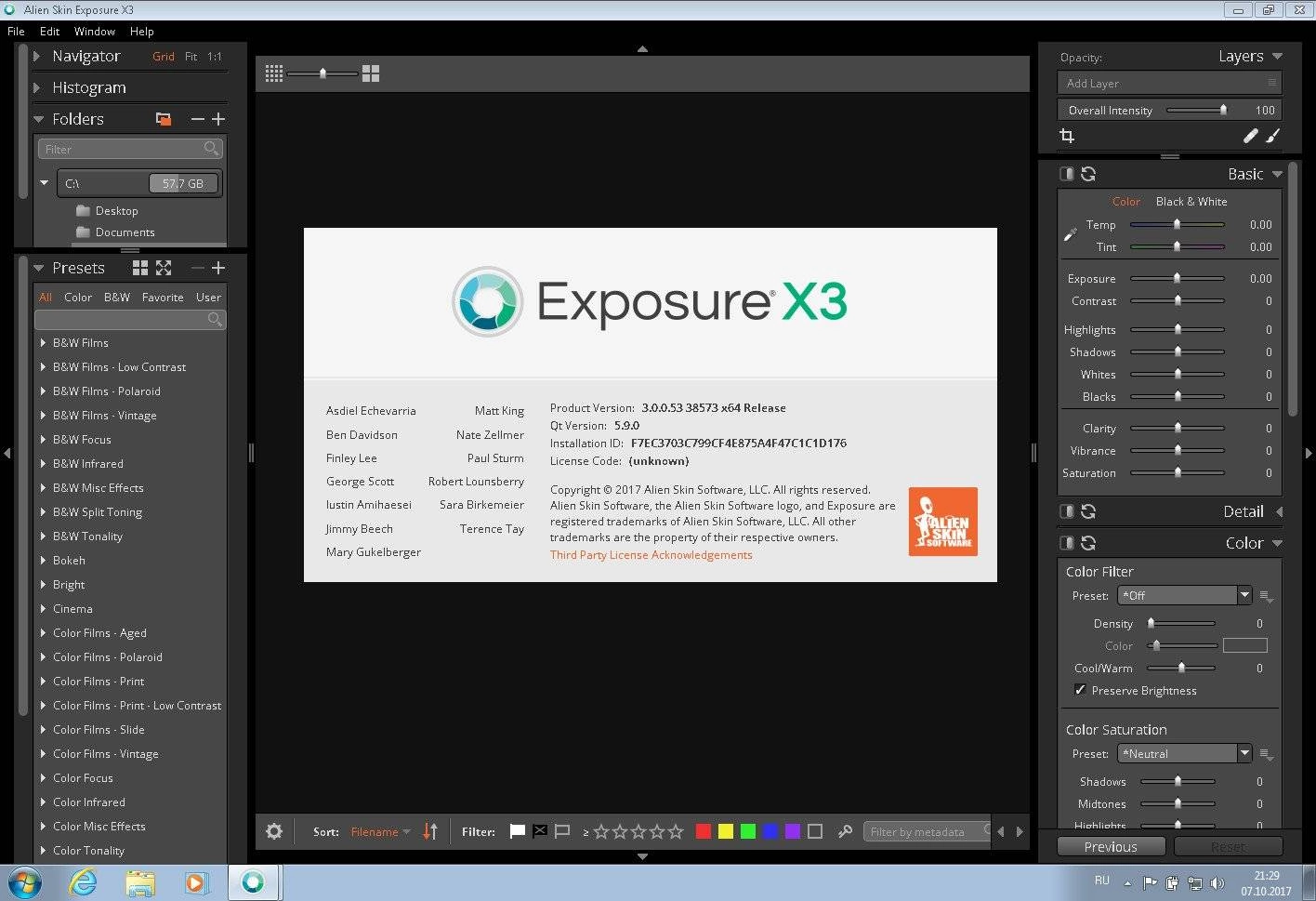
Task: Filter by no color label box
Action: 815,831
